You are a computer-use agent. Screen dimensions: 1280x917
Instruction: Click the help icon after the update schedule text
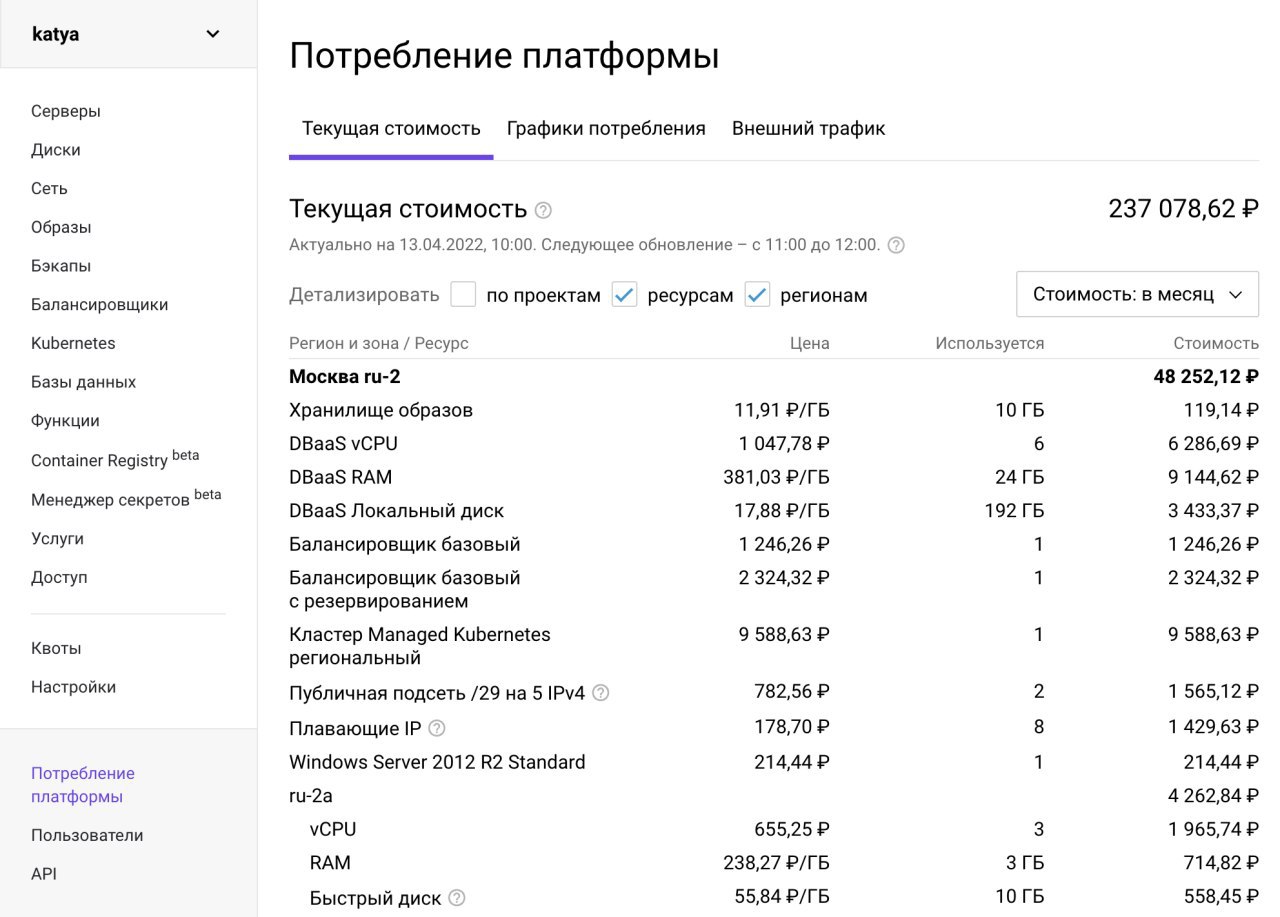897,243
